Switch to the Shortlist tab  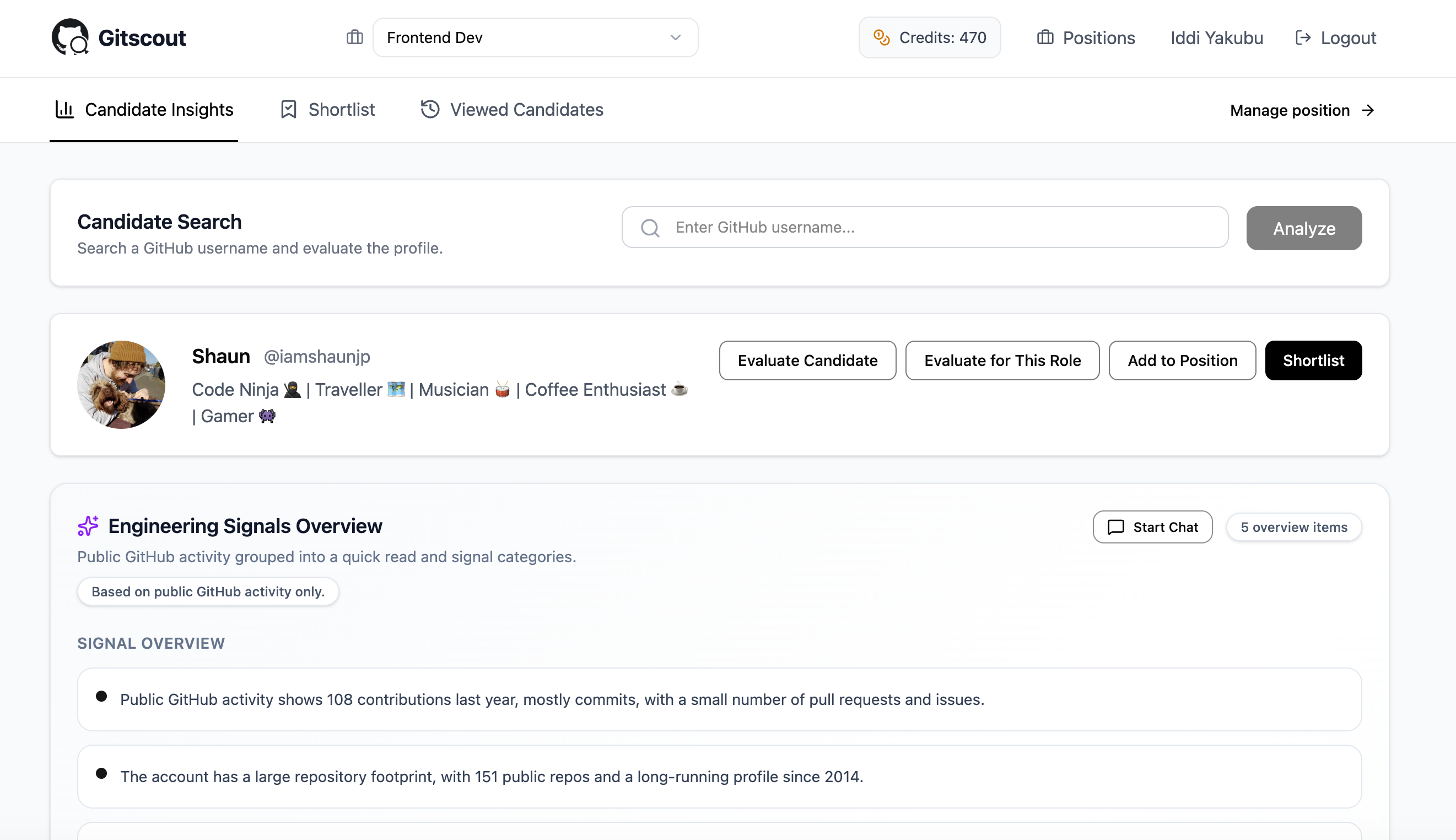pos(328,110)
